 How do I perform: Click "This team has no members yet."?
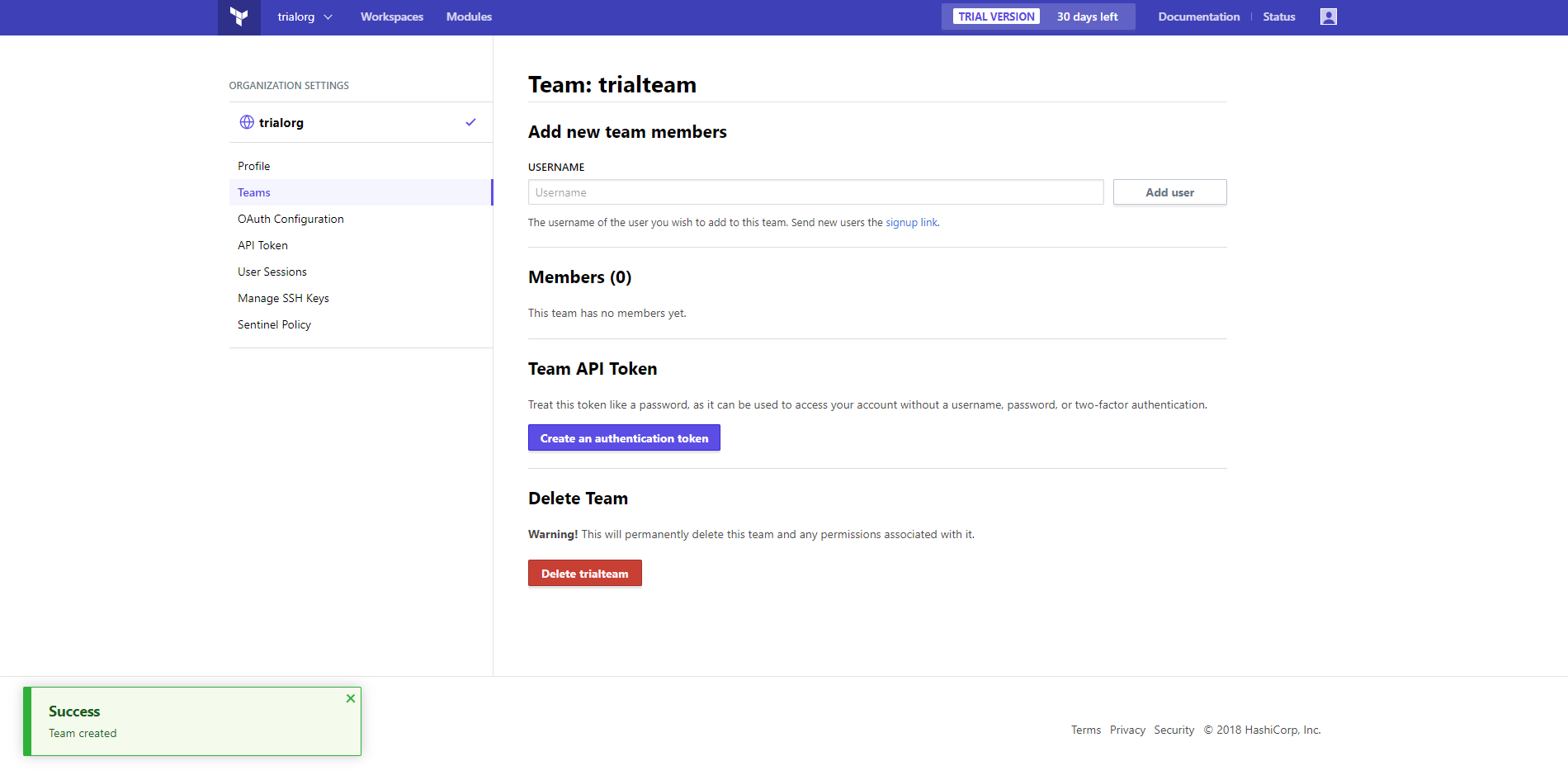point(607,314)
